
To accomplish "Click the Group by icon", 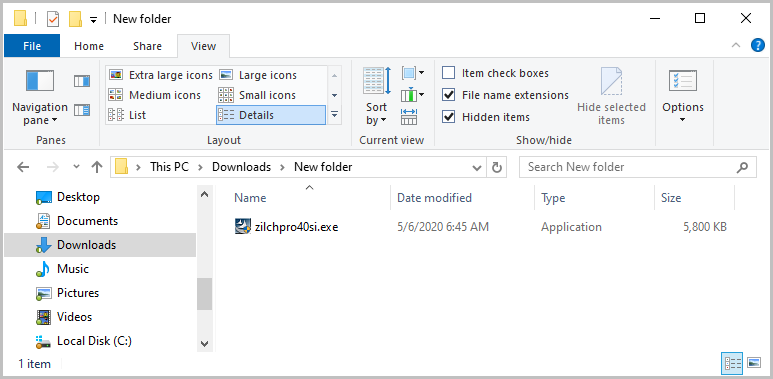I will [413, 73].
